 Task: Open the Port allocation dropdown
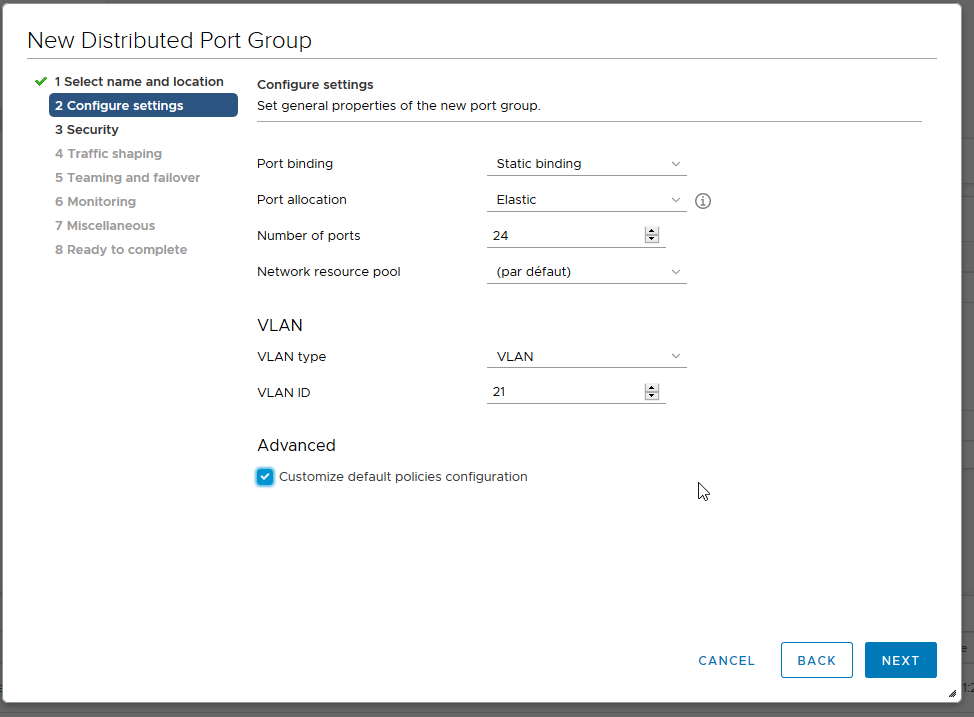(x=586, y=199)
